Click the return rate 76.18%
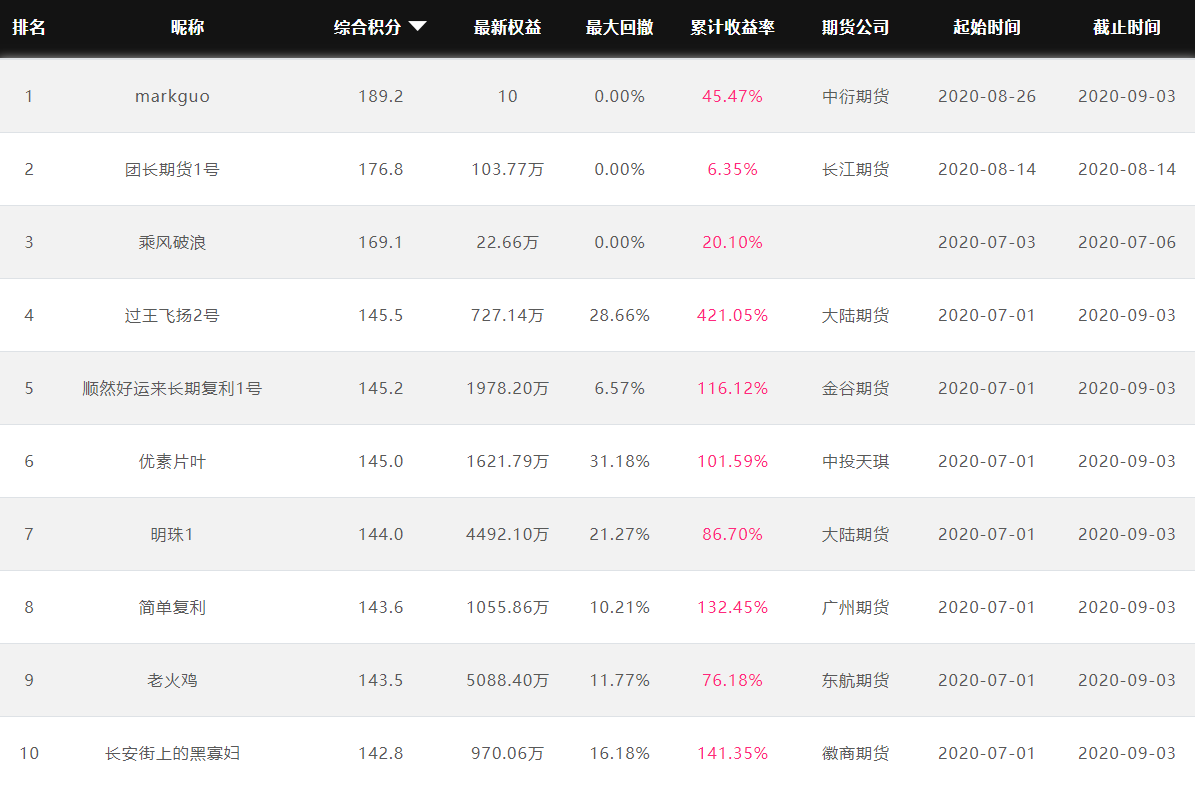Screen dimensions: 1195x786 pyautogui.click(x=732, y=680)
